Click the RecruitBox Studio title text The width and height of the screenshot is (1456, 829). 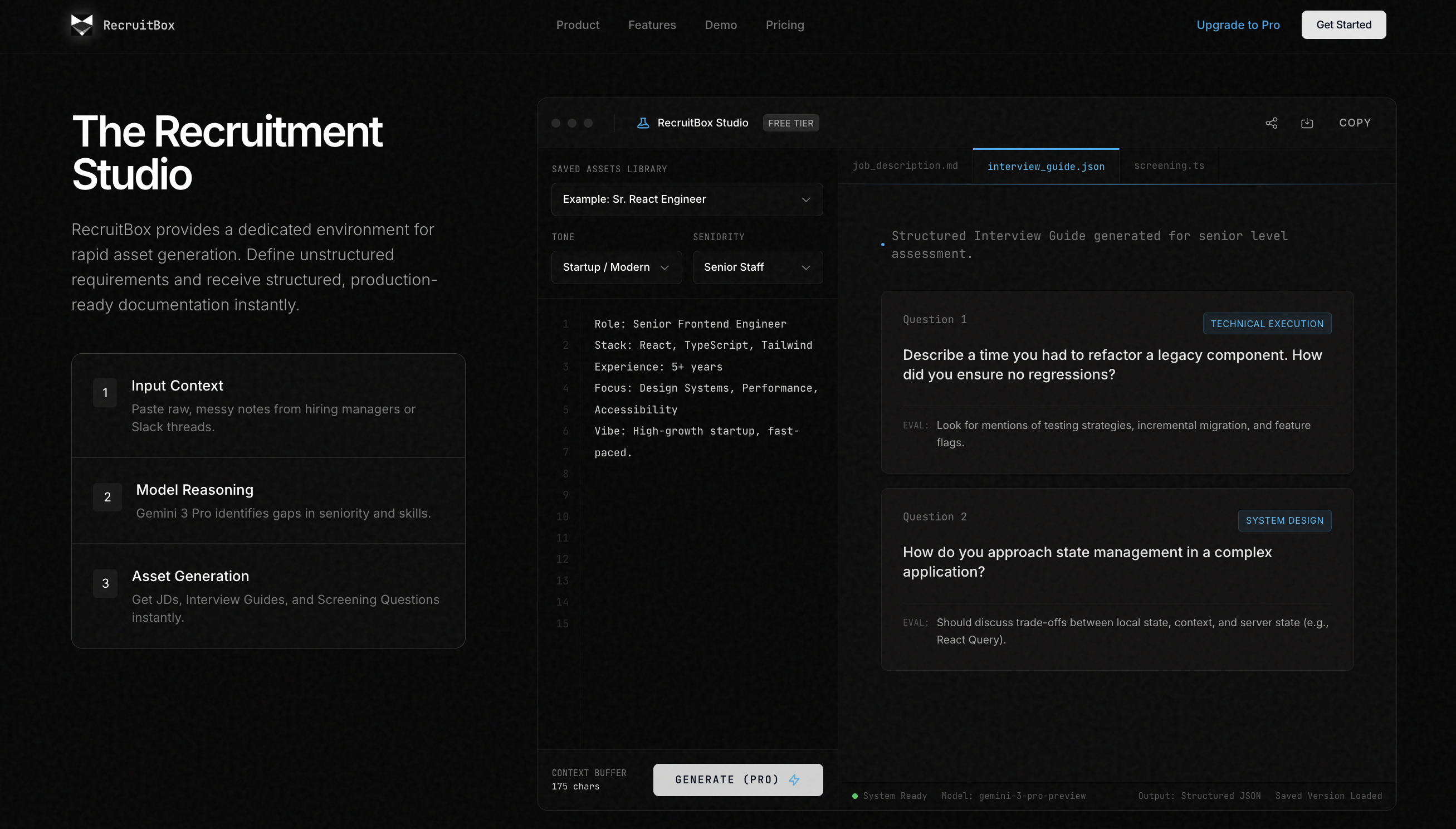click(702, 123)
